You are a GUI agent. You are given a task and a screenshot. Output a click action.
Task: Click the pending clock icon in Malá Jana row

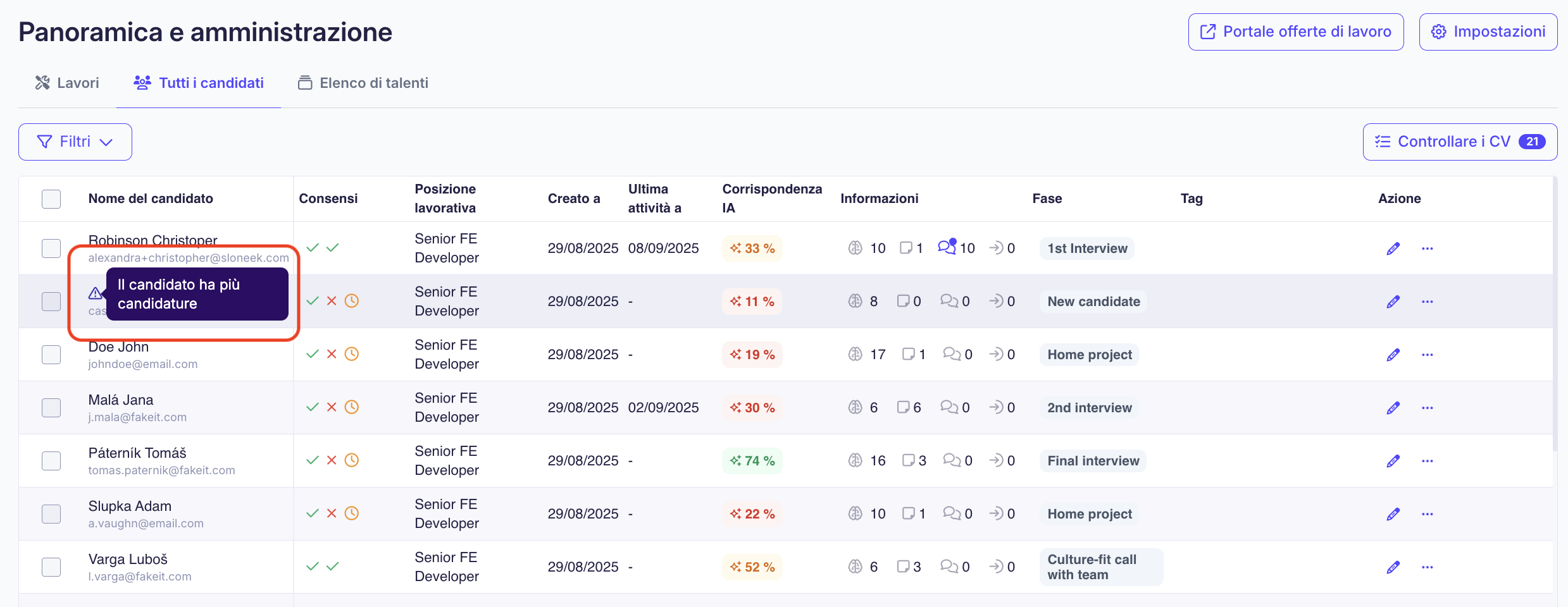click(x=352, y=407)
